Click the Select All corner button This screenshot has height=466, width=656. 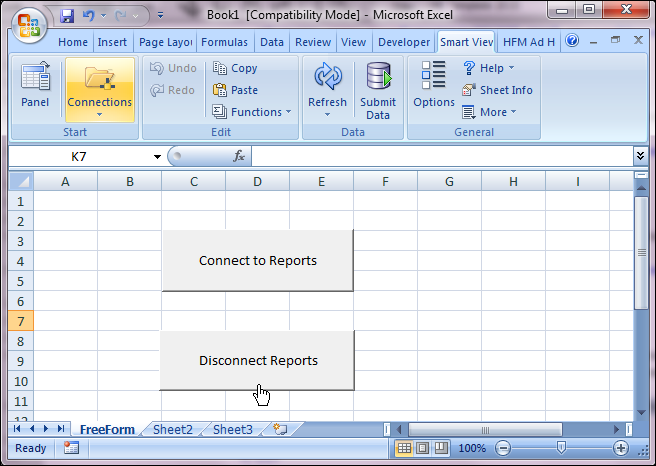click(21, 181)
